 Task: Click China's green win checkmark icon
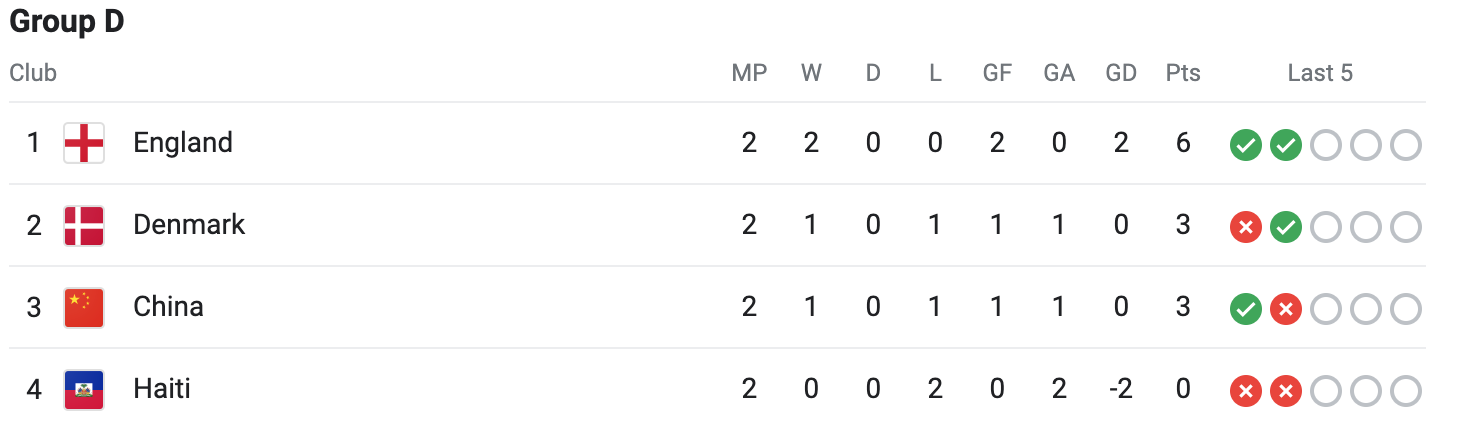tap(1245, 309)
